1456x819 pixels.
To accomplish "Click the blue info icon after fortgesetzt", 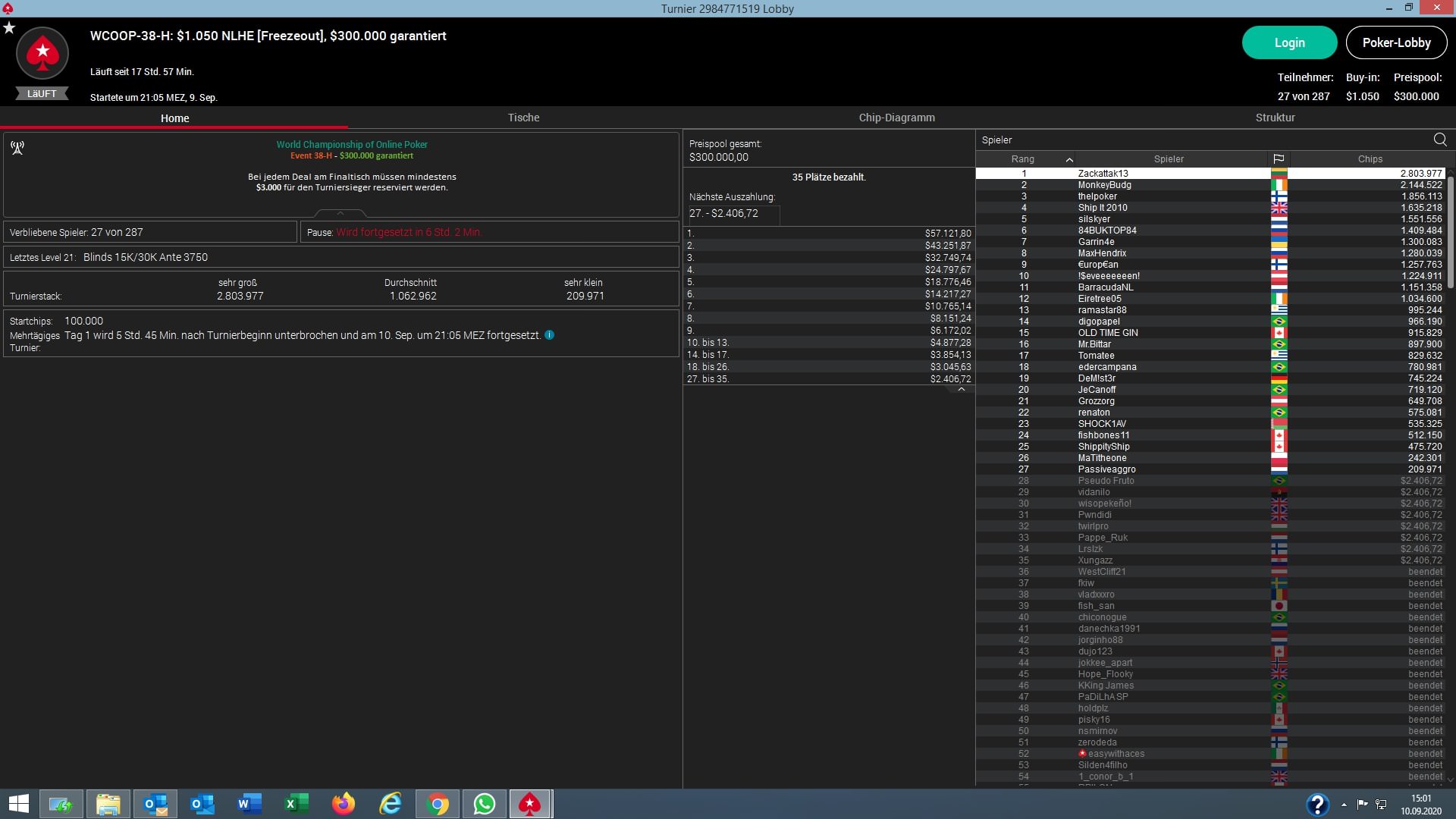I will pos(549,335).
